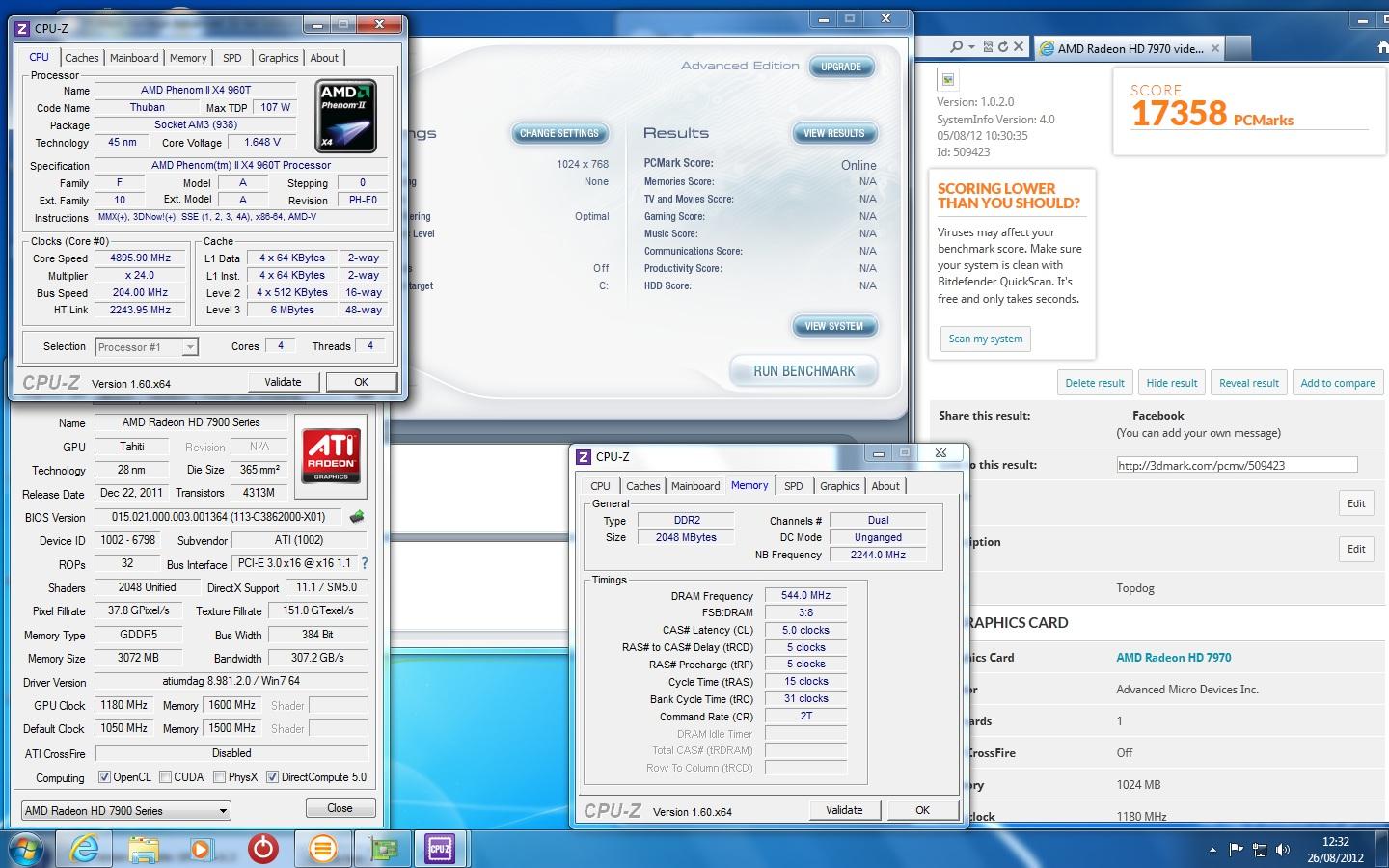Toggle the PhysX checkbox in GPU-Z
Screen dimensions: 1389x868
(x=219, y=777)
